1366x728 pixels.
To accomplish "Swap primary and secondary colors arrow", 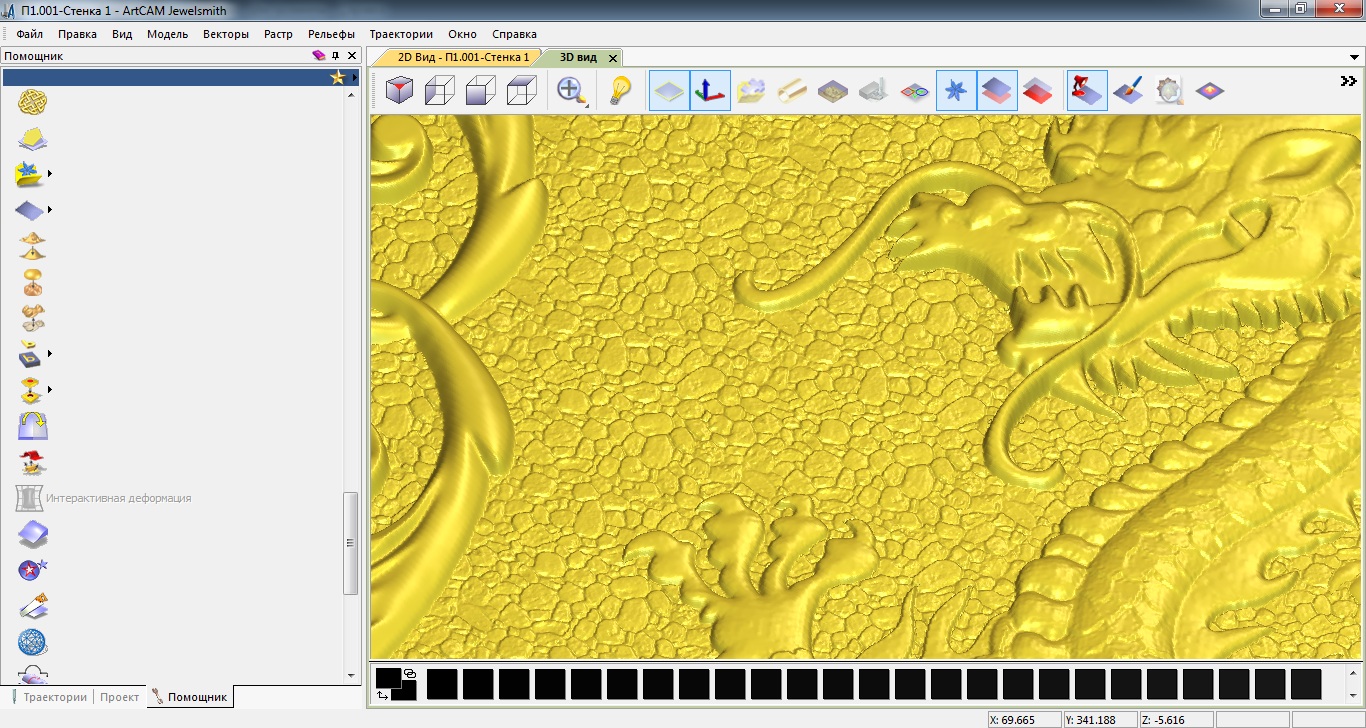I will point(384,694).
